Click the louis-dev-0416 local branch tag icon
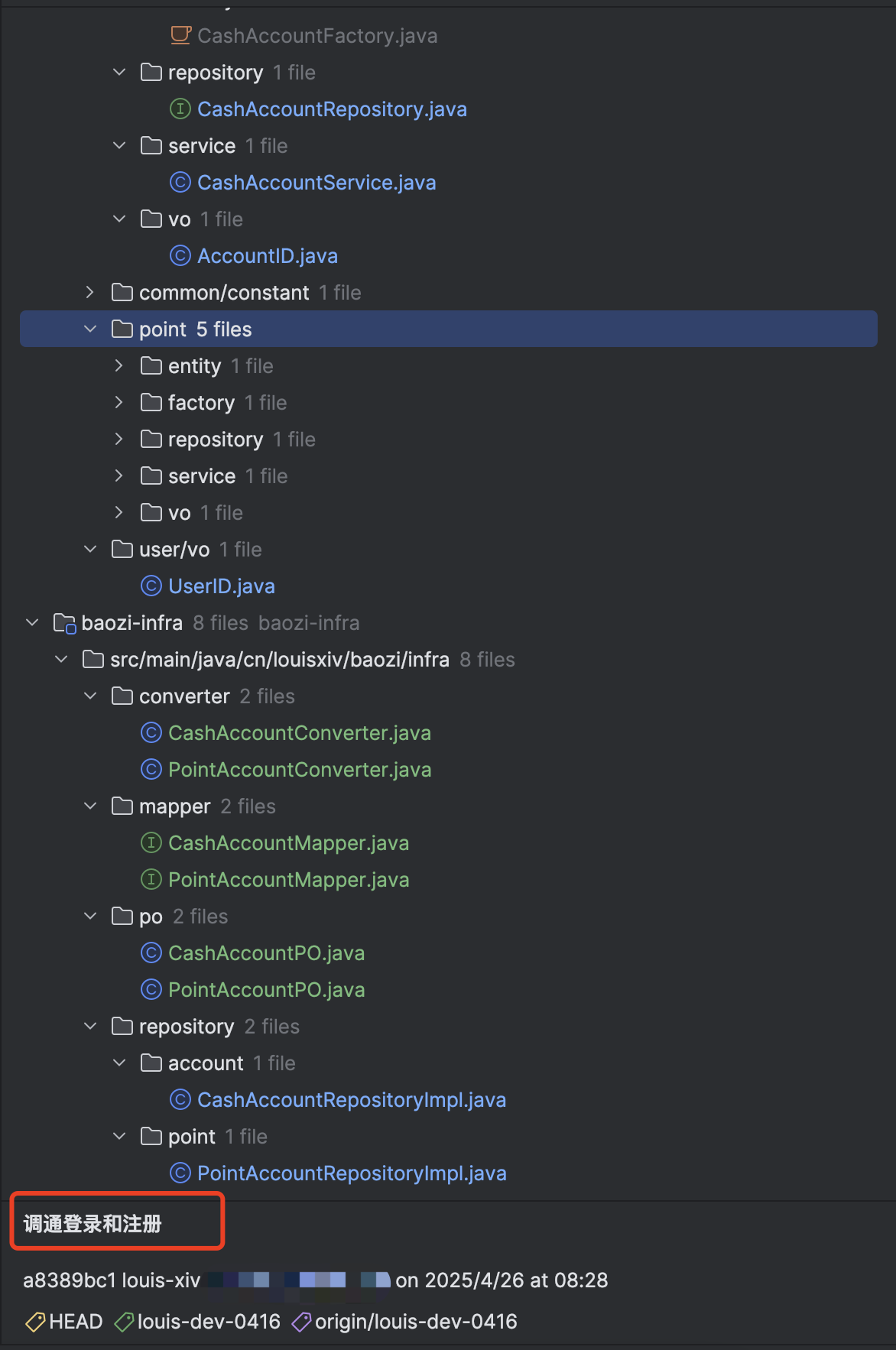 [124, 1322]
